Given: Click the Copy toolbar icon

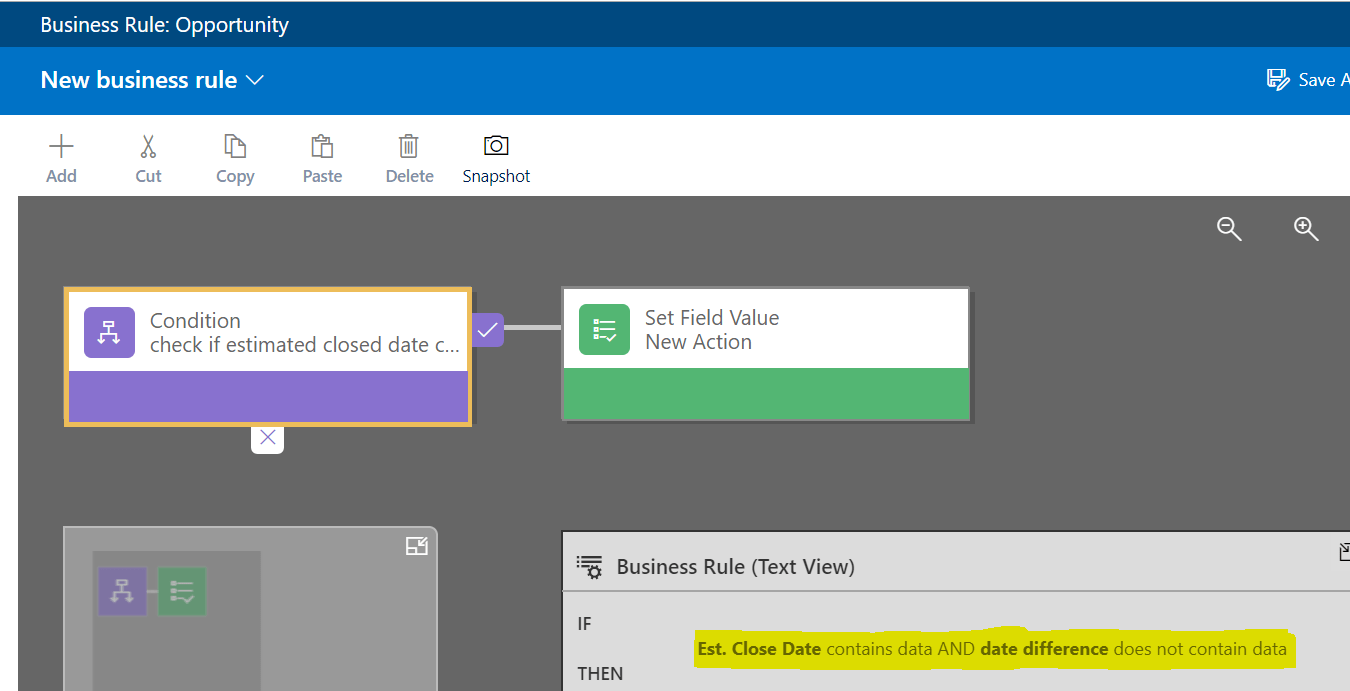Looking at the screenshot, I should pos(235,147).
